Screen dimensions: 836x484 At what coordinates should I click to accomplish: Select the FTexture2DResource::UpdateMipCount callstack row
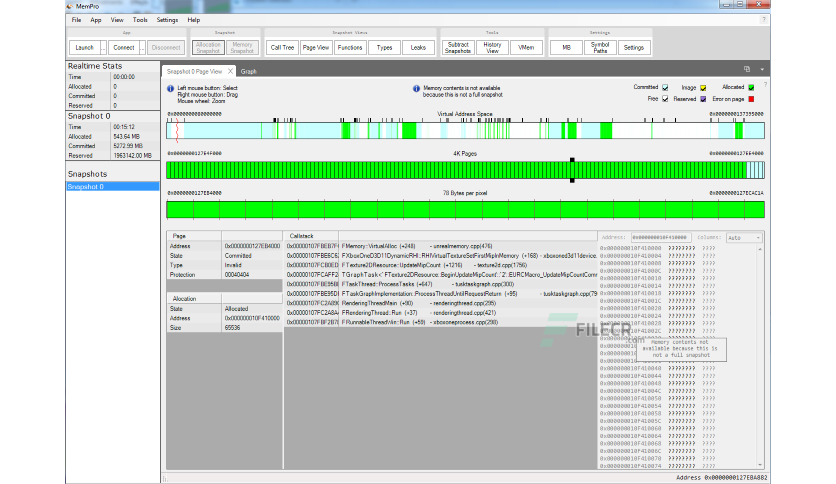441,265
